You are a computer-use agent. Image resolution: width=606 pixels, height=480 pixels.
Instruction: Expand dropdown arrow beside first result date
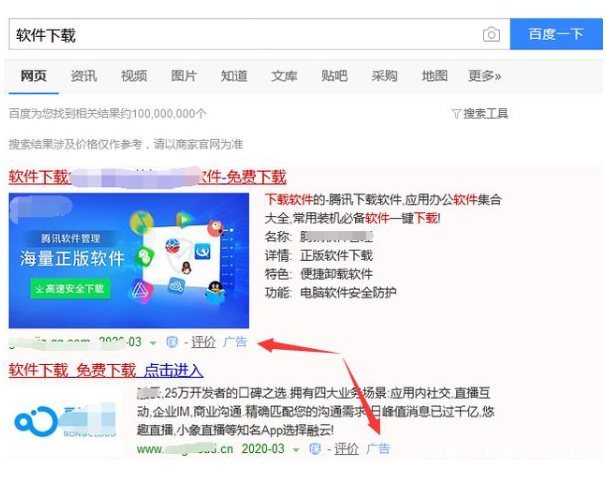tap(153, 343)
